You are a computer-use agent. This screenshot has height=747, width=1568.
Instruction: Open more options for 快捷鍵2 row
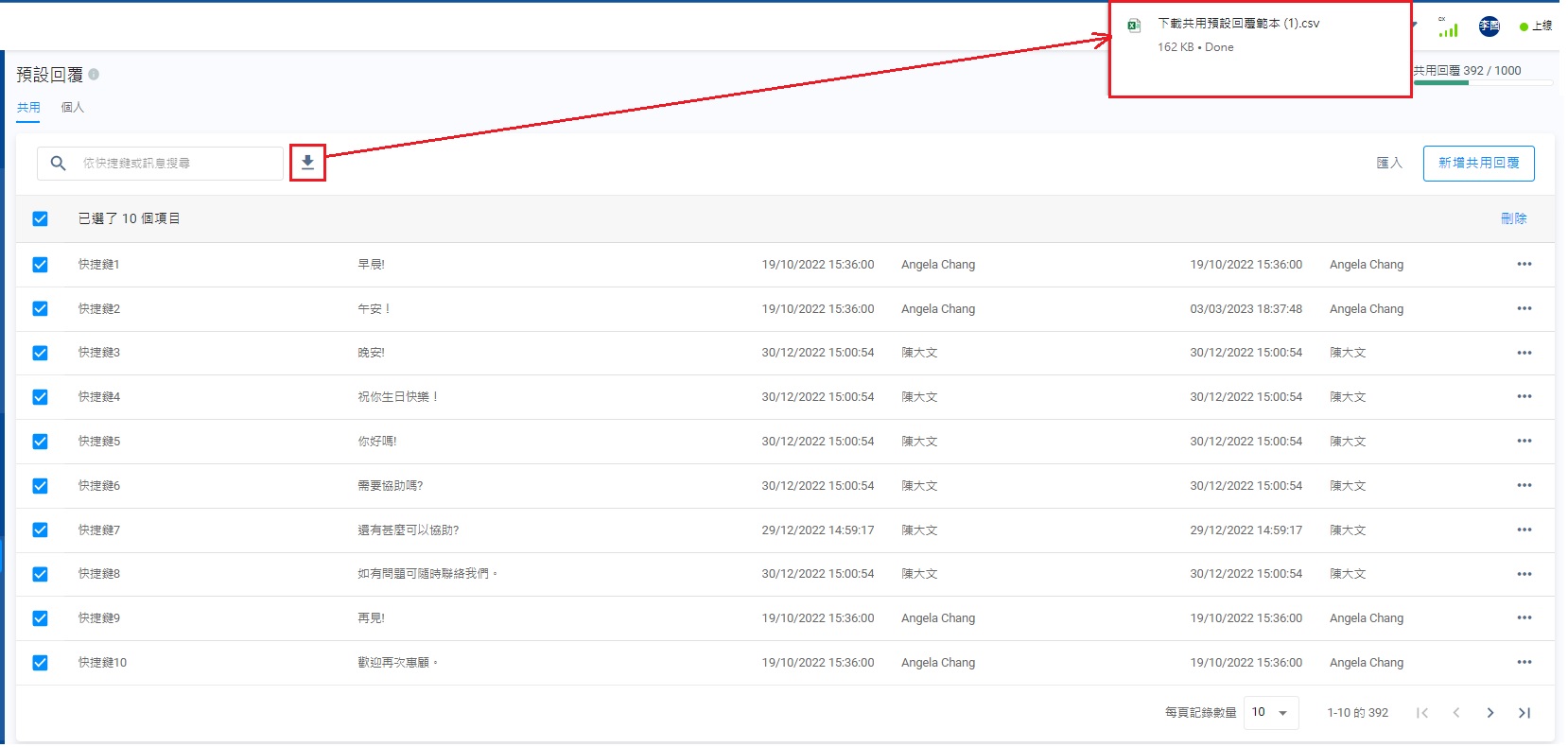tap(1524, 309)
